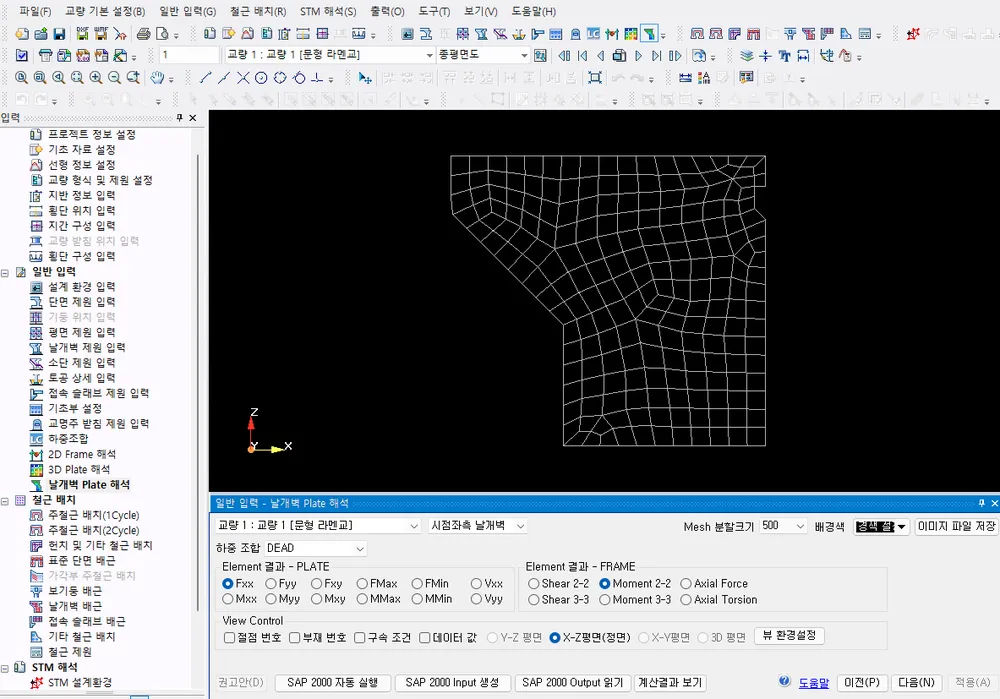Screen dimensions: 1000x699
Task: Click the play forward triangle icon
Action: click(x=638, y=56)
